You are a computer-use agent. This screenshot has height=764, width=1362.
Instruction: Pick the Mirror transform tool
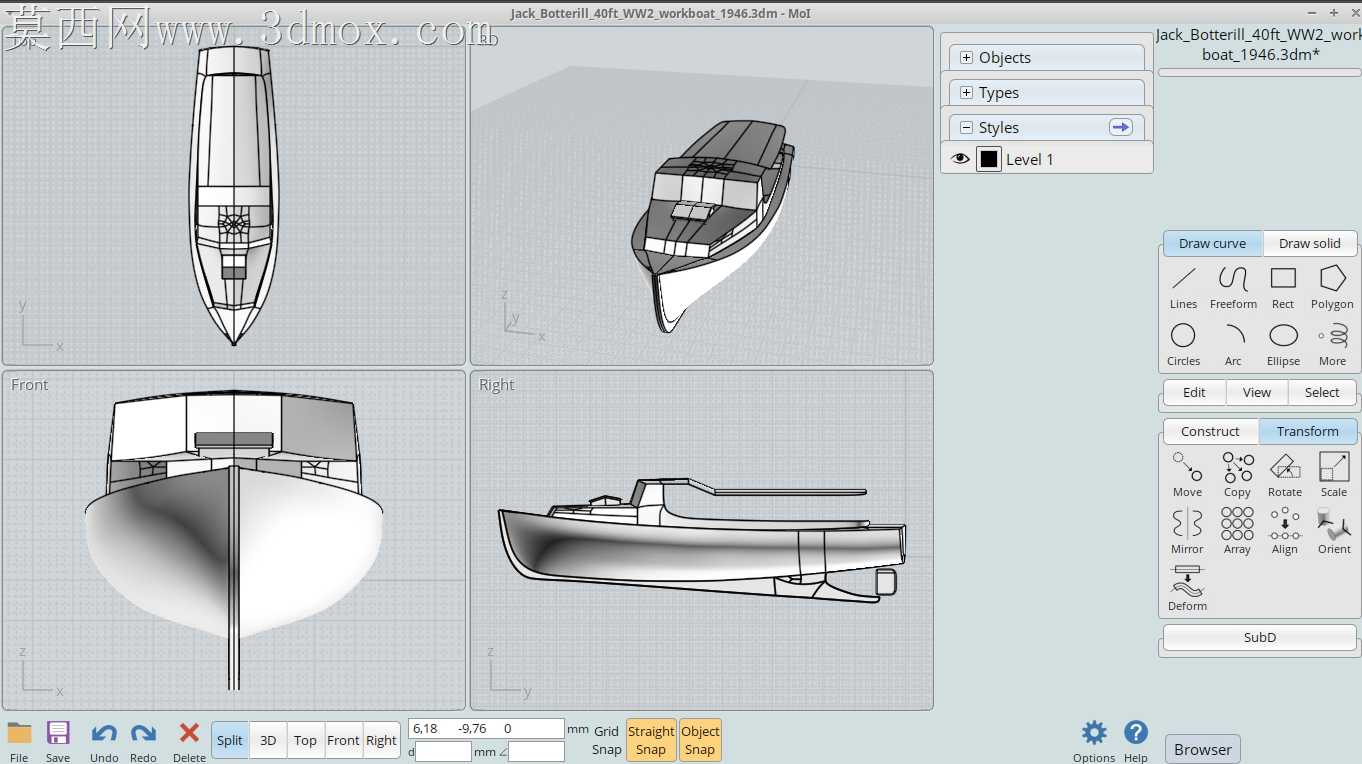pyautogui.click(x=1187, y=532)
